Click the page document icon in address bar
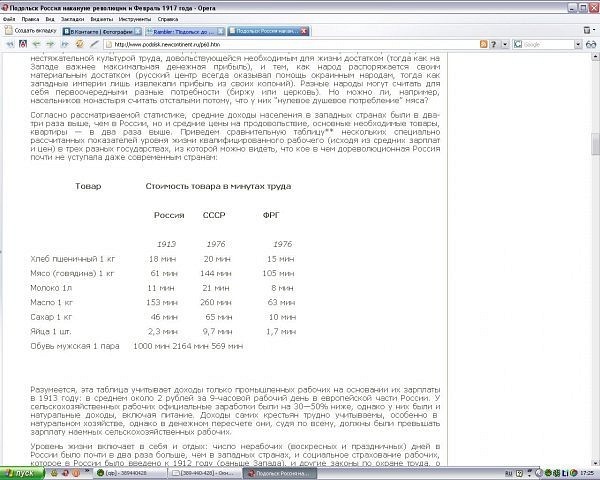This screenshot has width=600, height=480. pyautogui.click(x=109, y=44)
